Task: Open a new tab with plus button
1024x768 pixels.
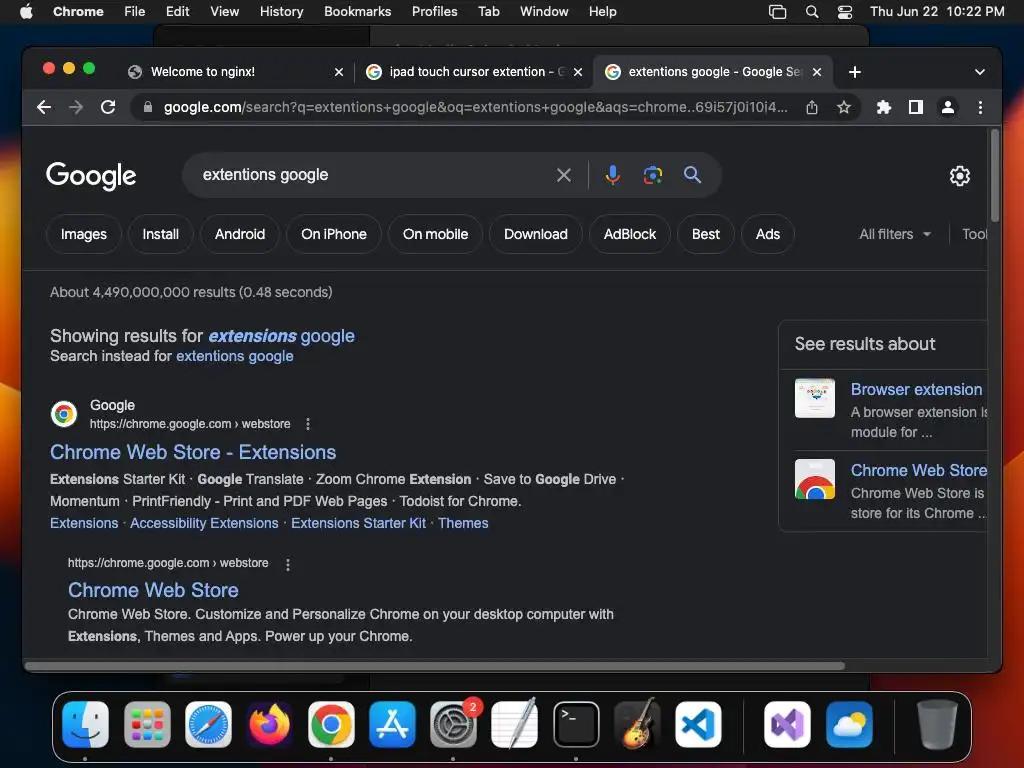Action: tap(854, 72)
